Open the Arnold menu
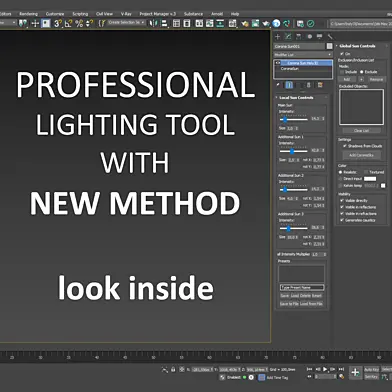Screen dimensions: 392x392 pos(217,14)
